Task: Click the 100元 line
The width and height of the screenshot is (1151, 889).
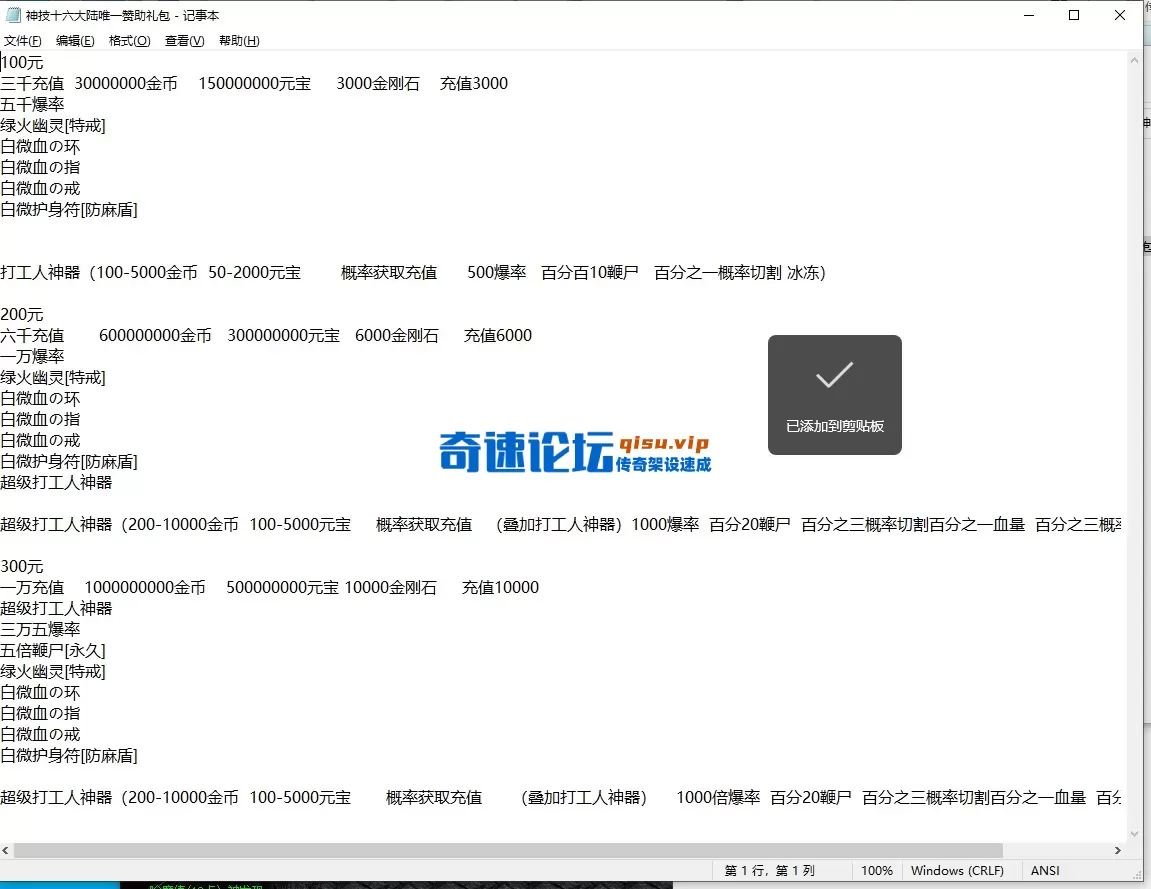Action: pos(22,62)
